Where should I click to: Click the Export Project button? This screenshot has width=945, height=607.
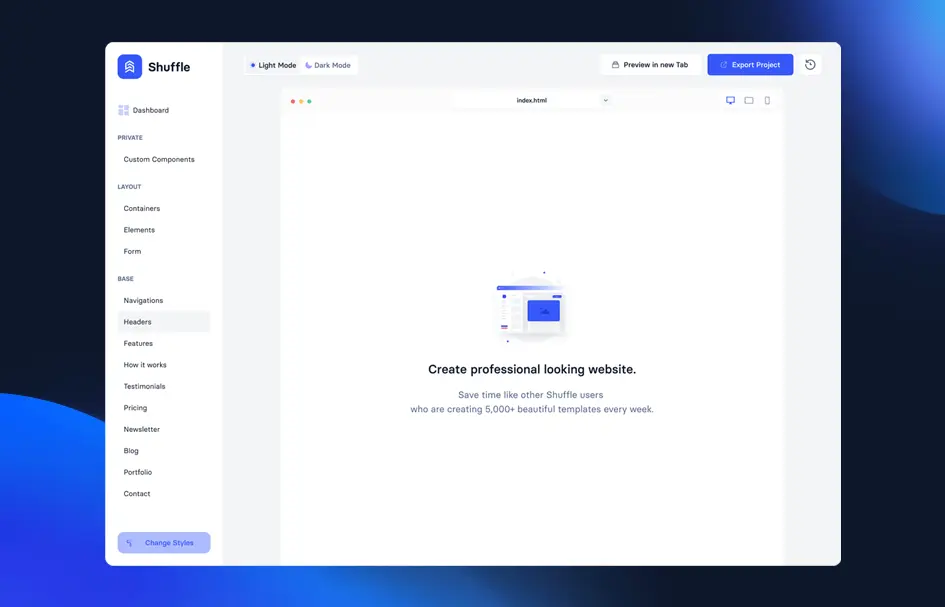(750, 65)
